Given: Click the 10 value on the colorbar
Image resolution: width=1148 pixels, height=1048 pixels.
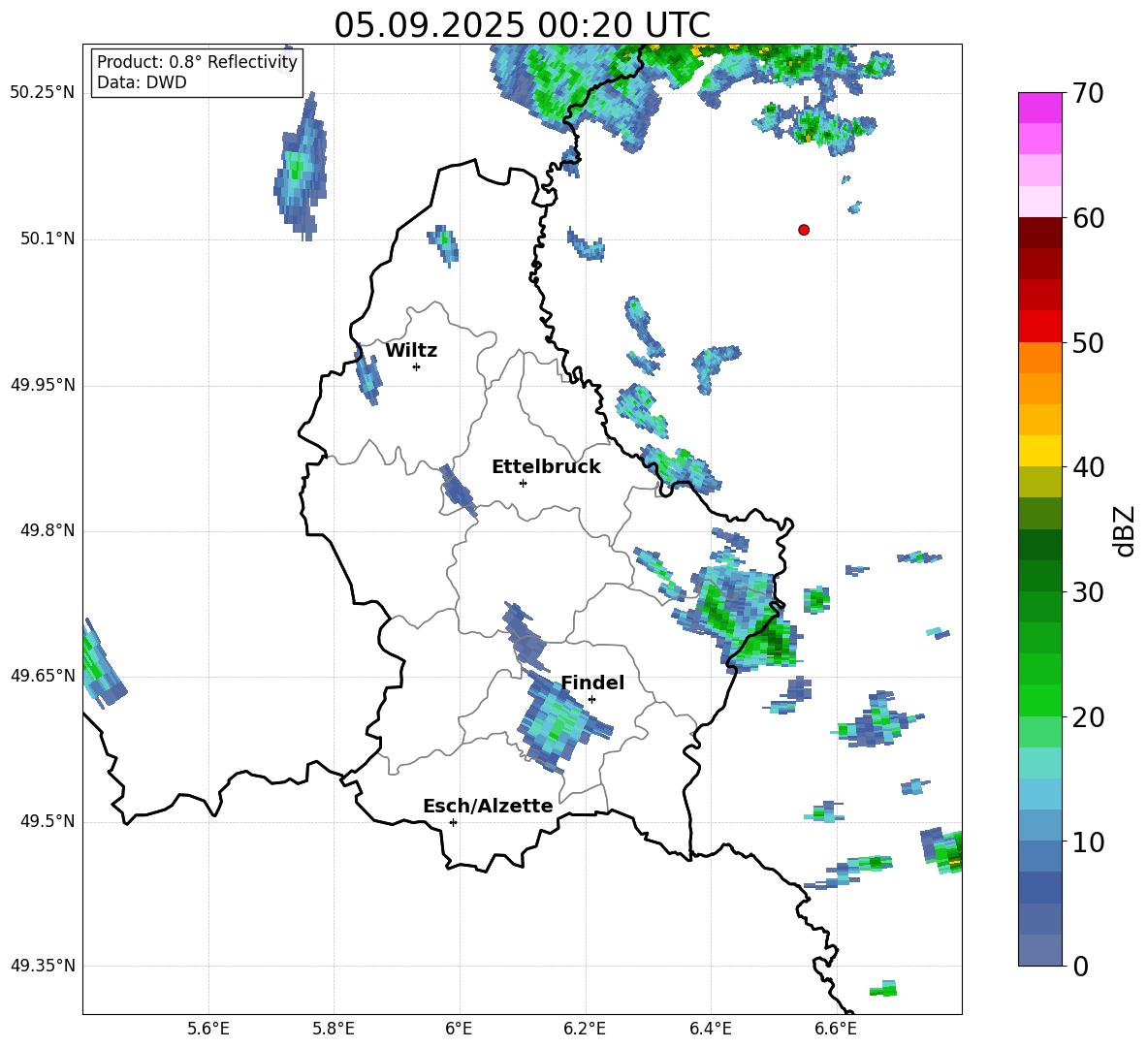Looking at the screenshot, I should point(1088,842).
